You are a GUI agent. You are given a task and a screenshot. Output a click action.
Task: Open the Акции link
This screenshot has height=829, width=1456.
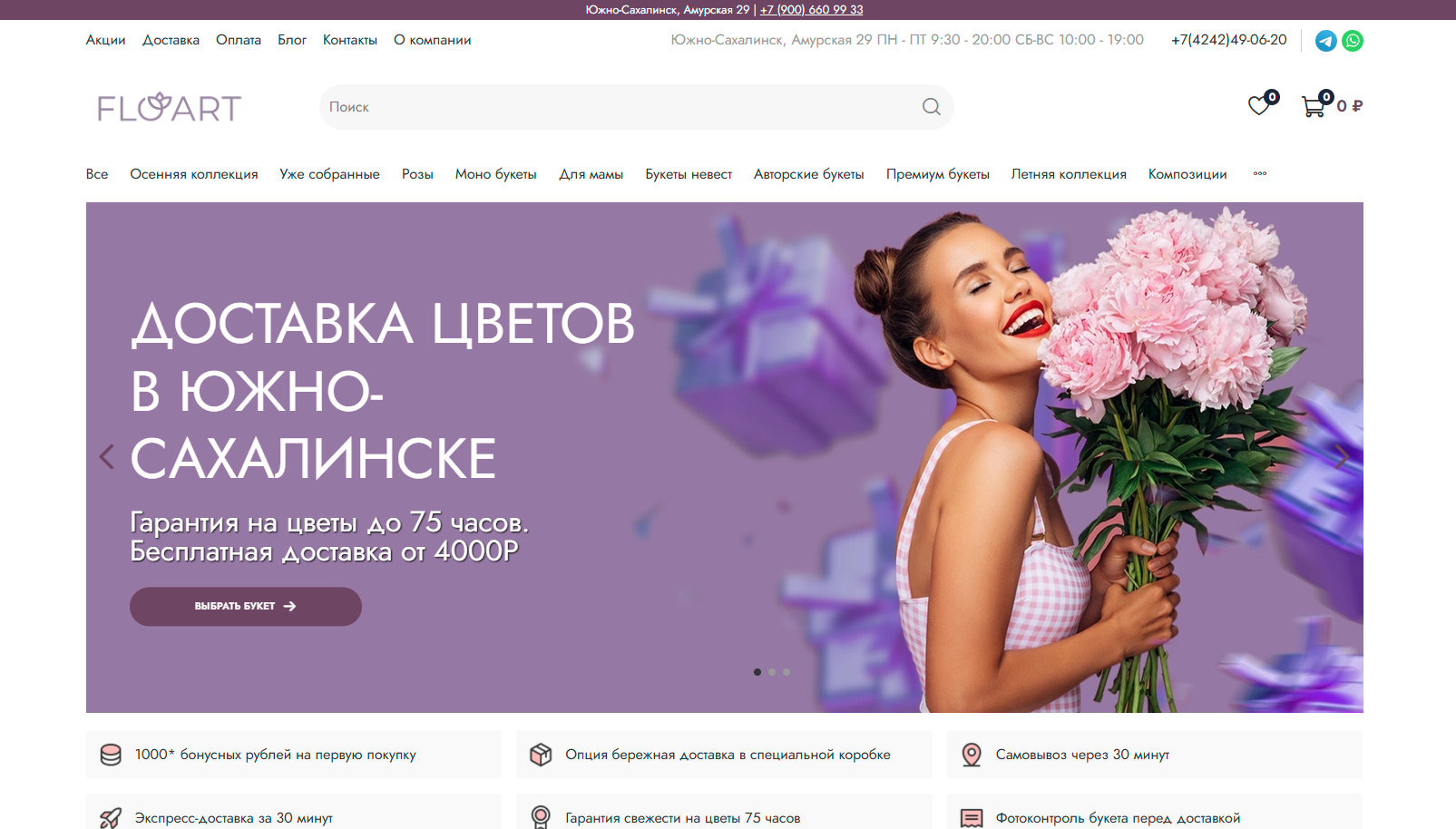pos(105,40)
